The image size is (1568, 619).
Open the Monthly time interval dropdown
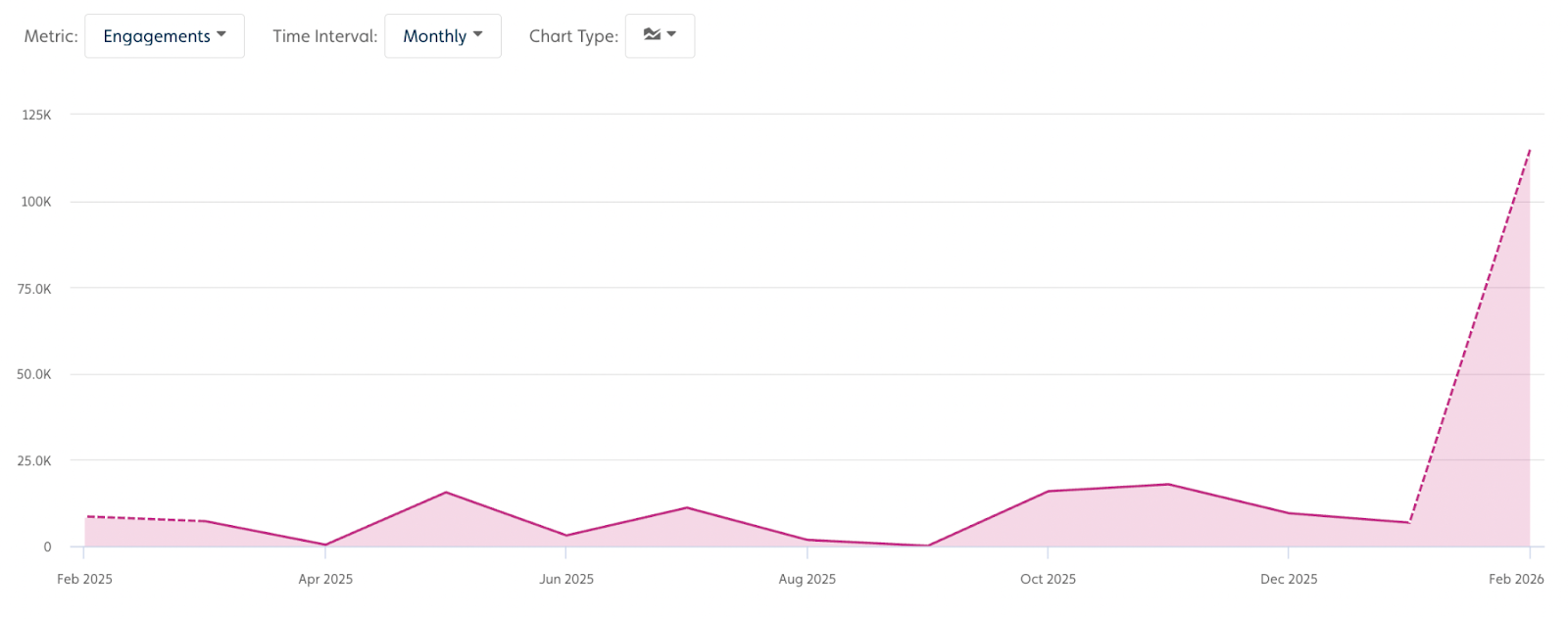[x=442, y=36]
